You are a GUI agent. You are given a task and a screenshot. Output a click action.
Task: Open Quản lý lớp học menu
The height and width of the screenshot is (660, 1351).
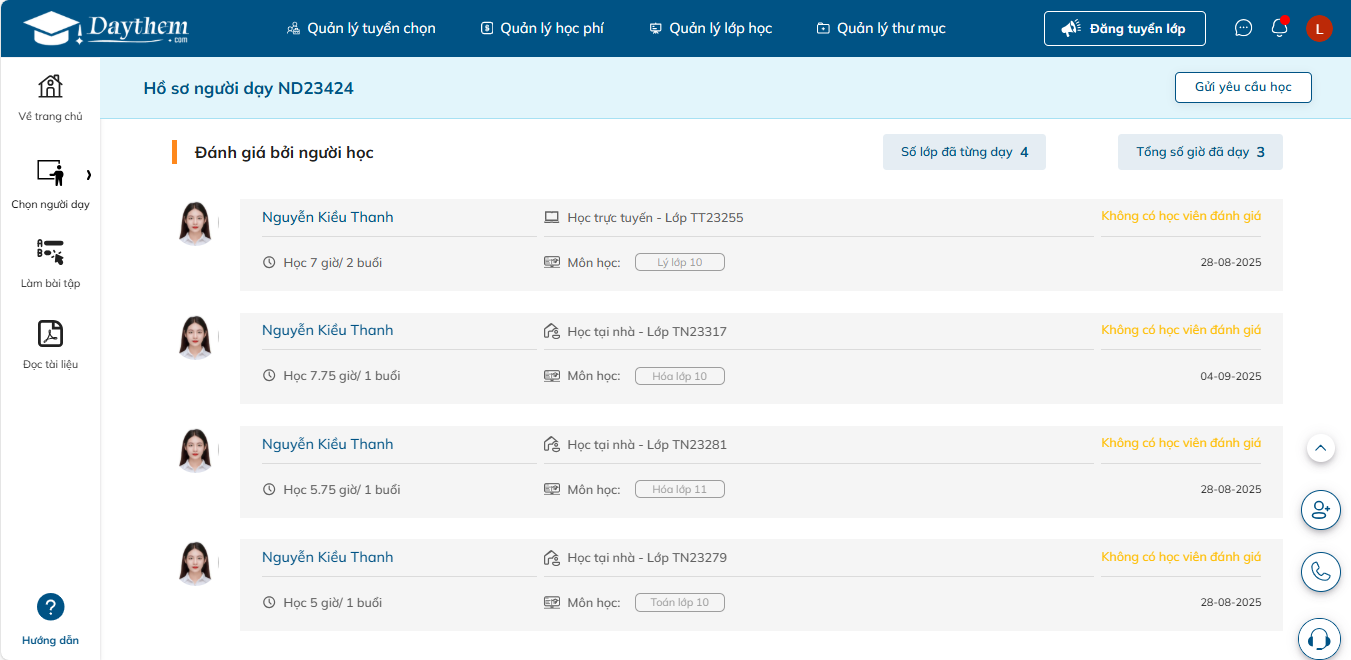(710, 28)
